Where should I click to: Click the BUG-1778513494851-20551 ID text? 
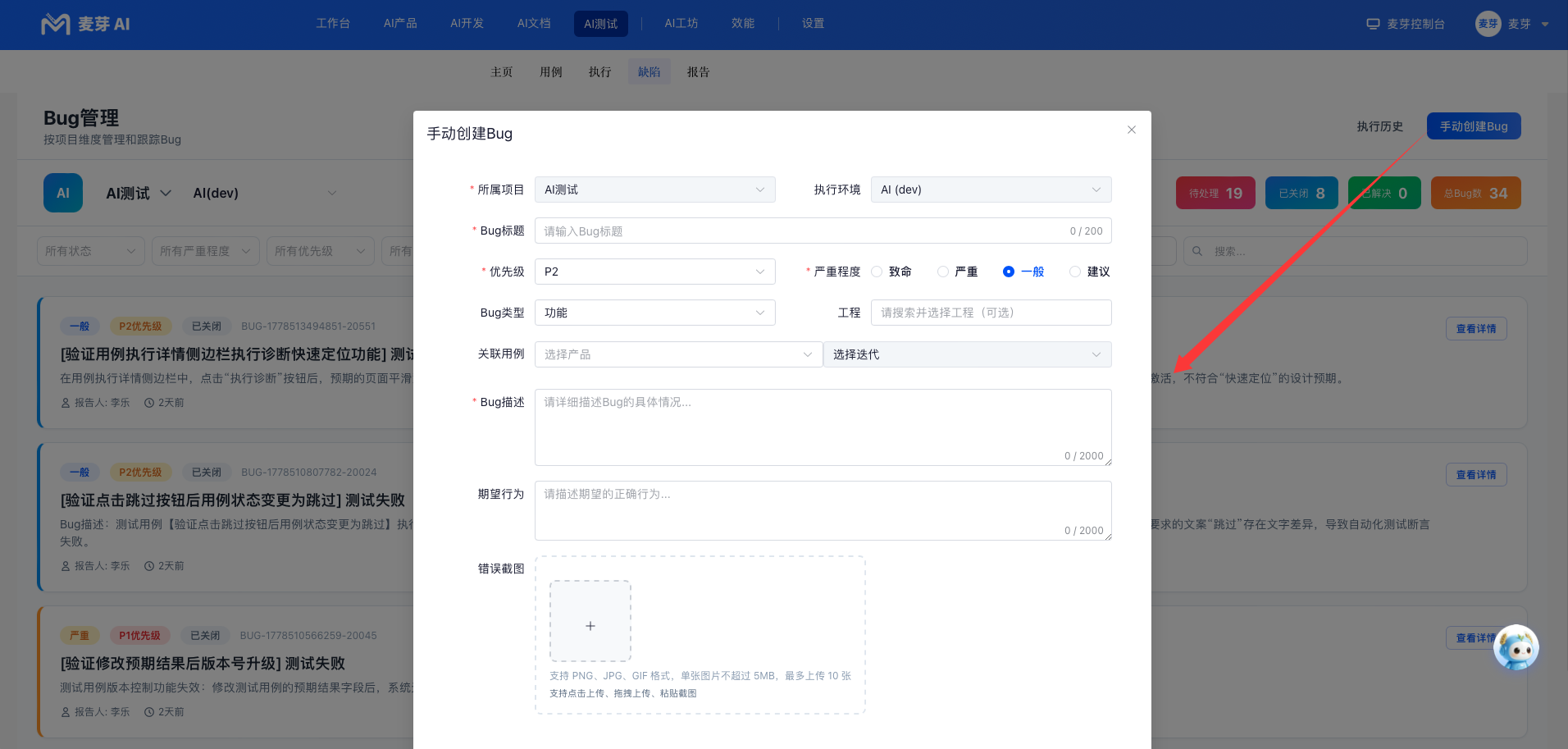[x=308, y=327]
